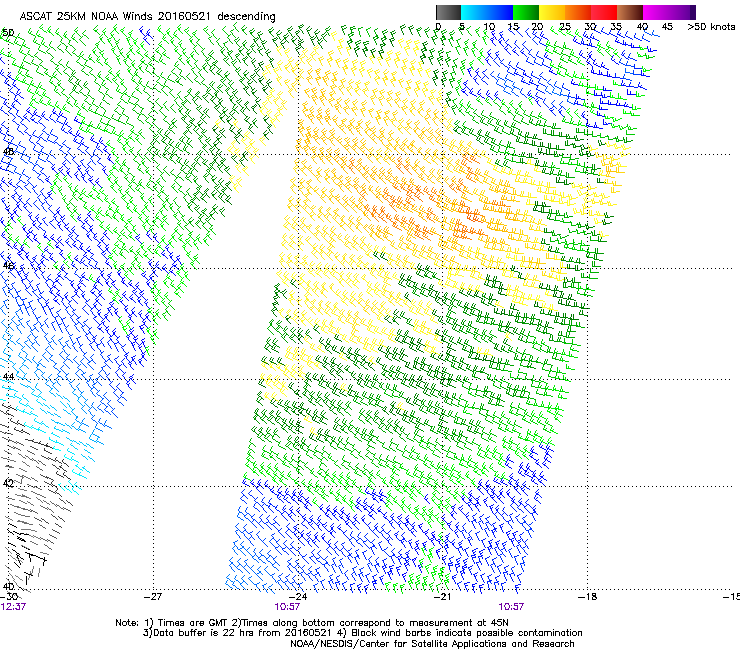
Task: Select the magenta-purple 40-50 knots legend swatch
Action: pyautogui.click(x=669, y=12)
